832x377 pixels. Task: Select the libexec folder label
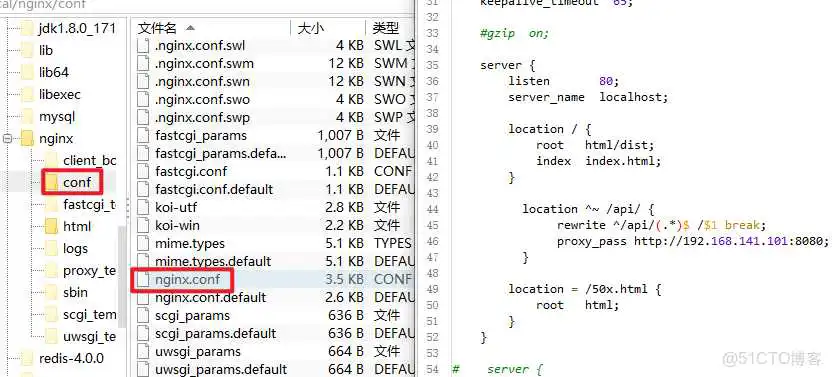point(60,95)
